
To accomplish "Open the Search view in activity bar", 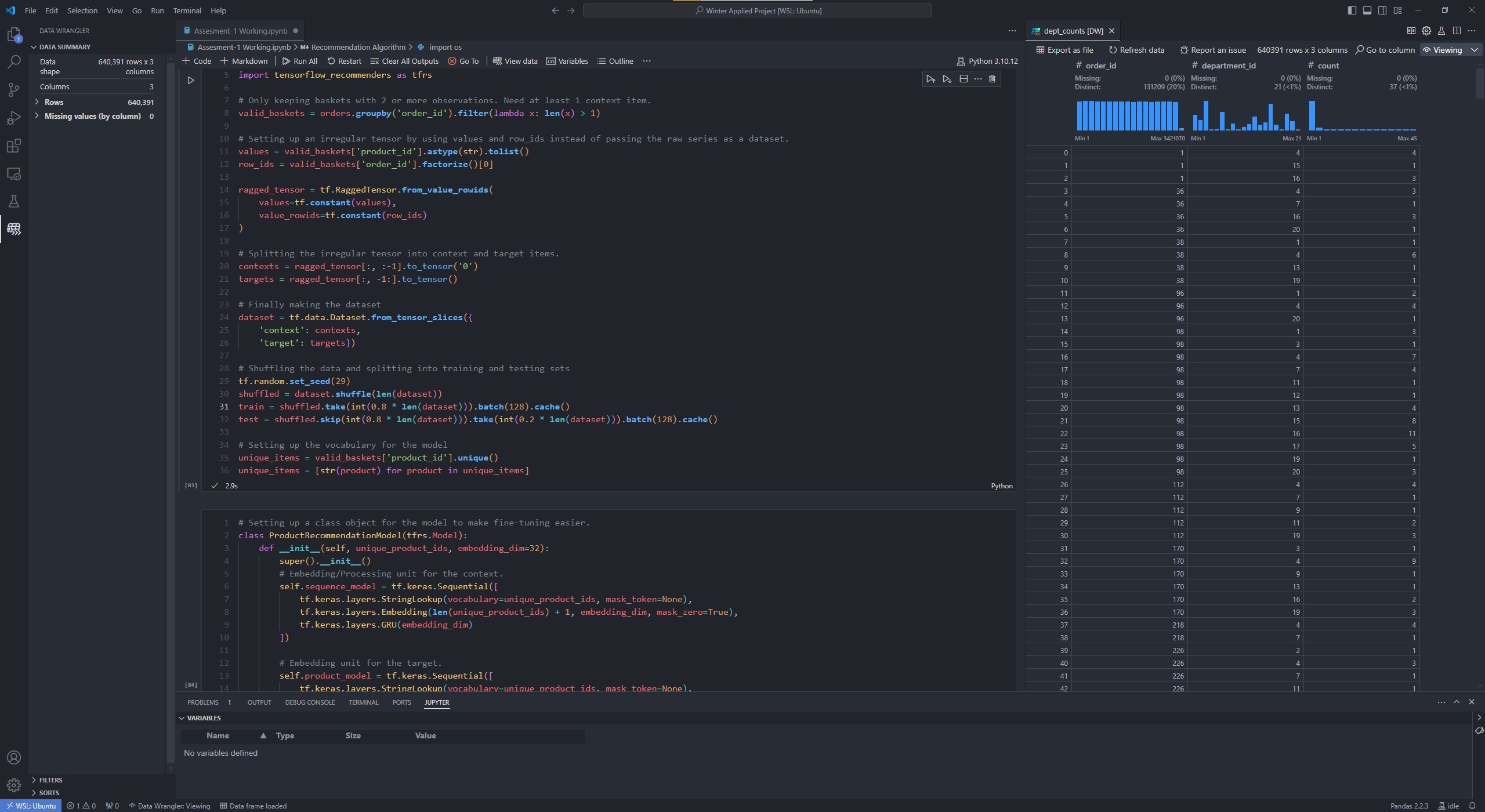I will coord(14,61).
